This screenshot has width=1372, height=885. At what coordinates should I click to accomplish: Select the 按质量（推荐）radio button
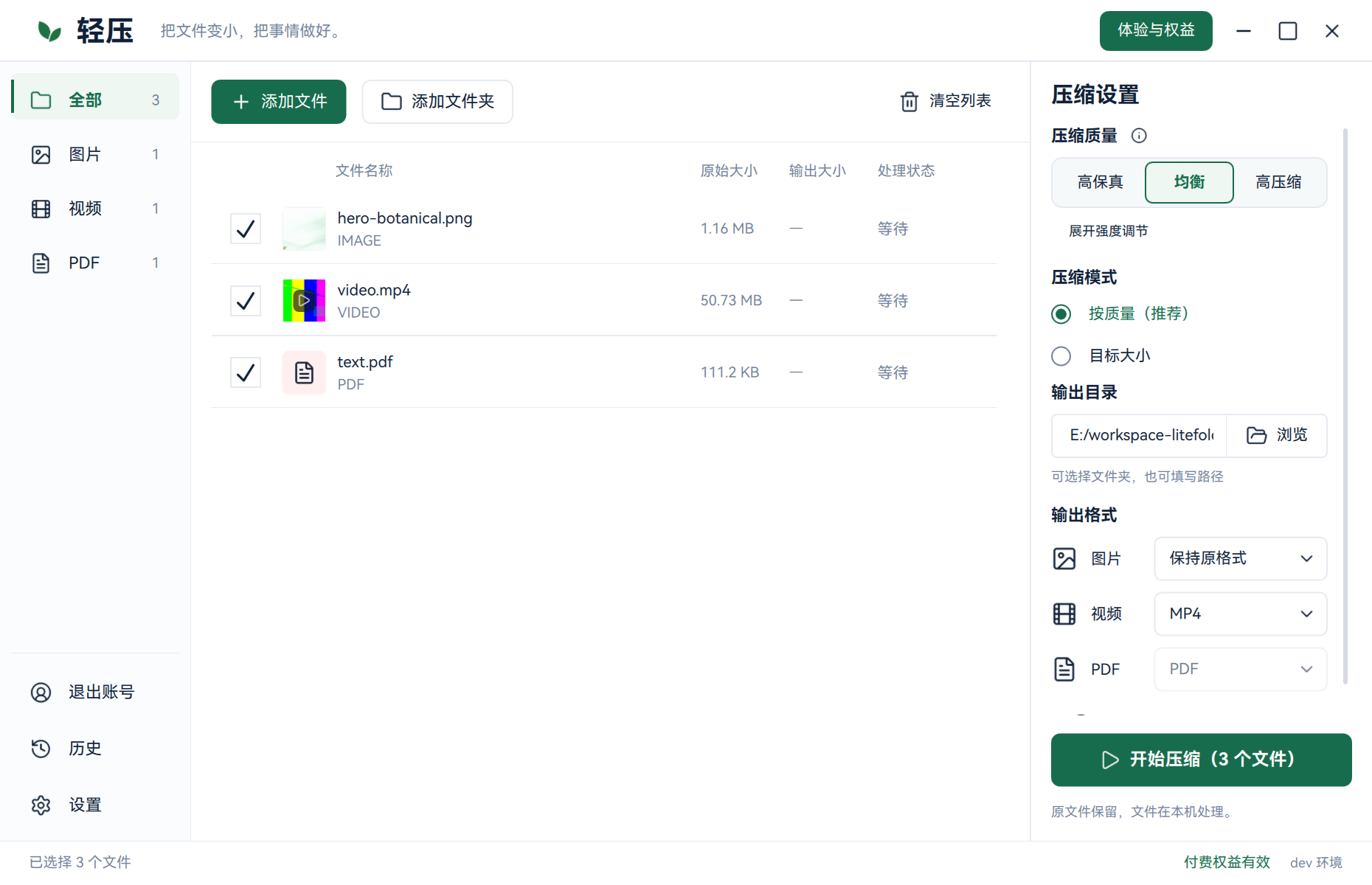(1061, 314)
